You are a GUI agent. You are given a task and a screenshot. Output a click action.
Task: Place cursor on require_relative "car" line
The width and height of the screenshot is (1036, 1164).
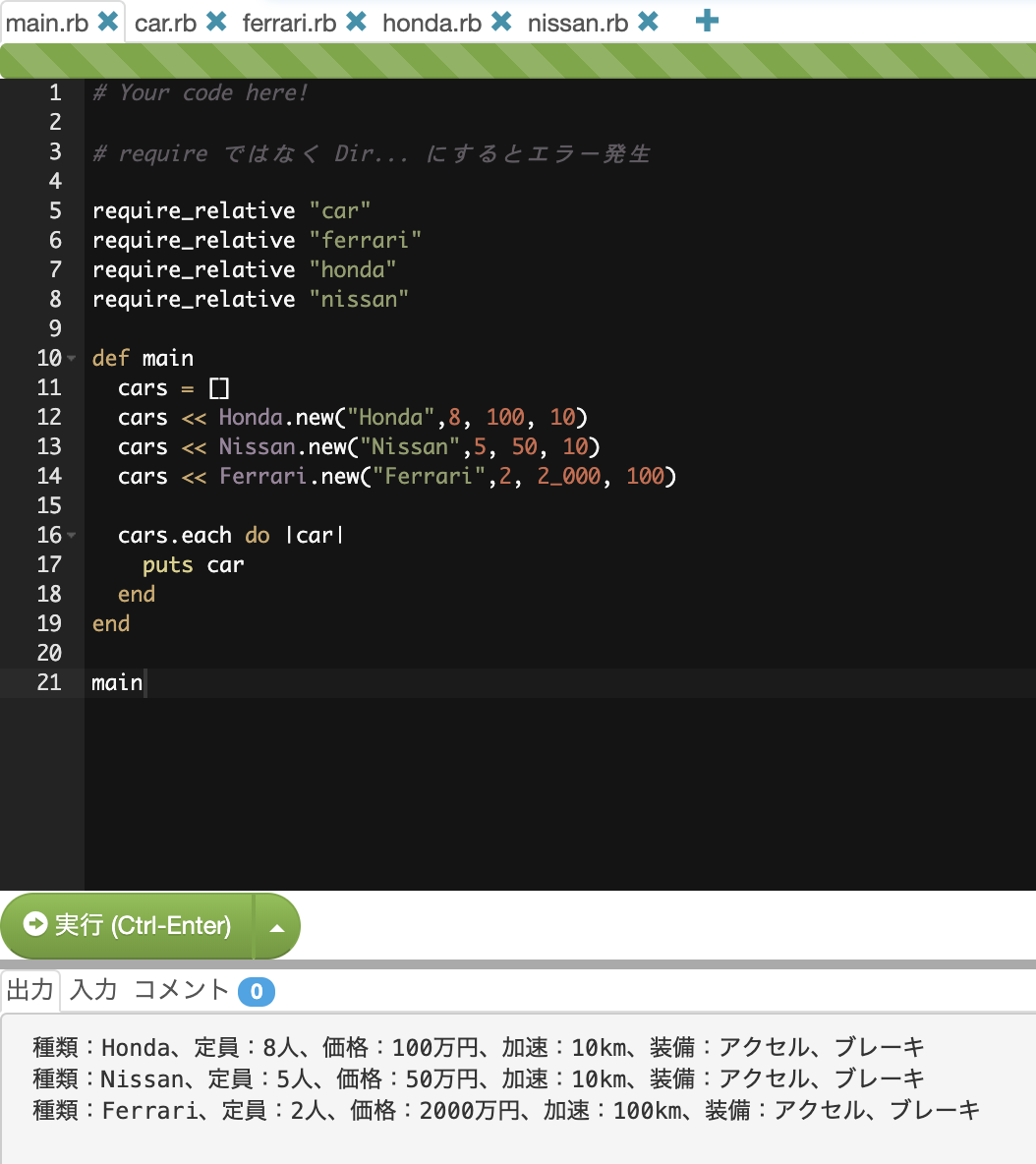coord(231,210)
